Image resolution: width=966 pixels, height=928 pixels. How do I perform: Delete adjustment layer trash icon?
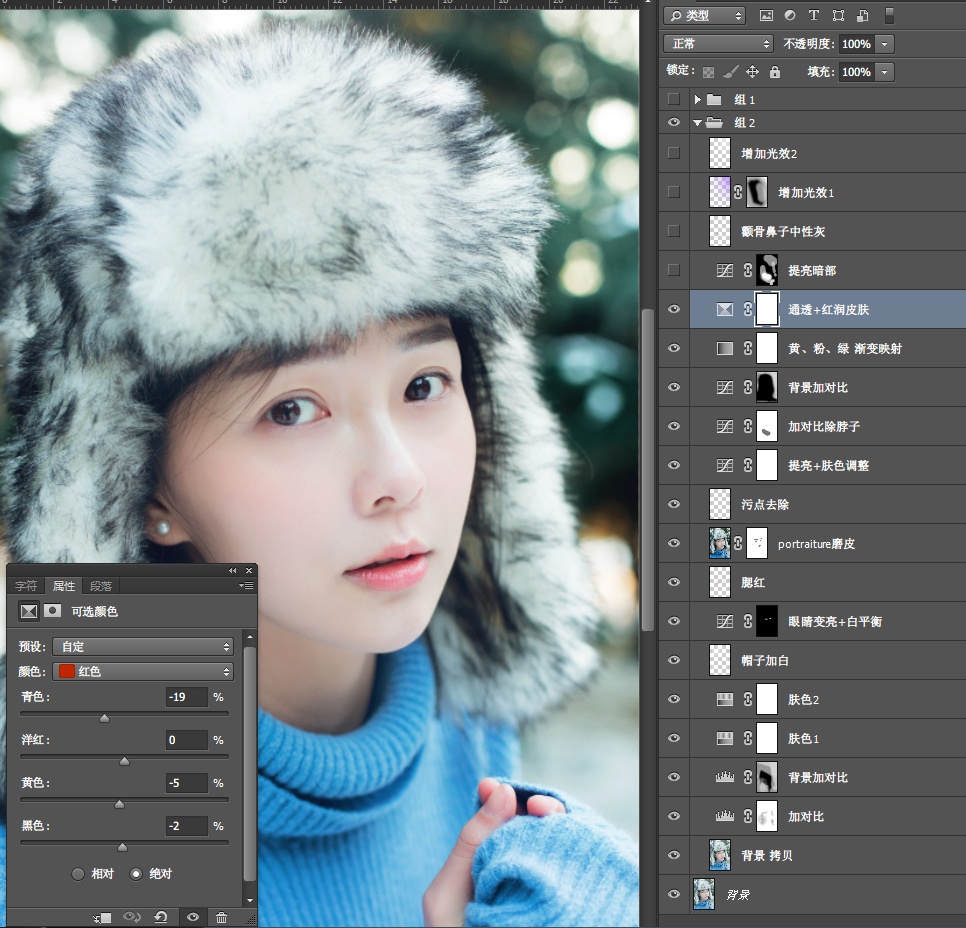[x=221, y=918]
